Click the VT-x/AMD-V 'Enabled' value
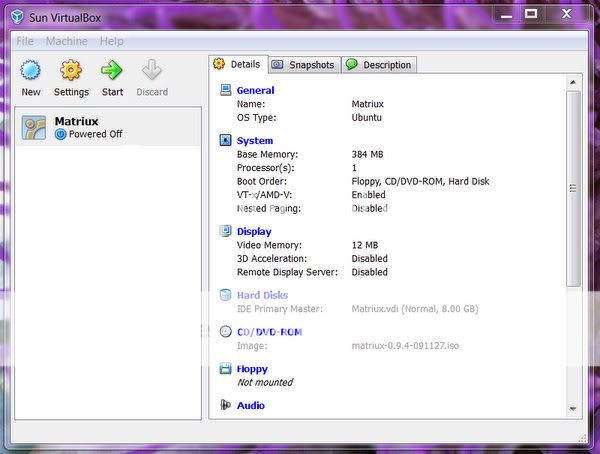The height and width of the screenshot is (454, 600). tap(368, 195)
